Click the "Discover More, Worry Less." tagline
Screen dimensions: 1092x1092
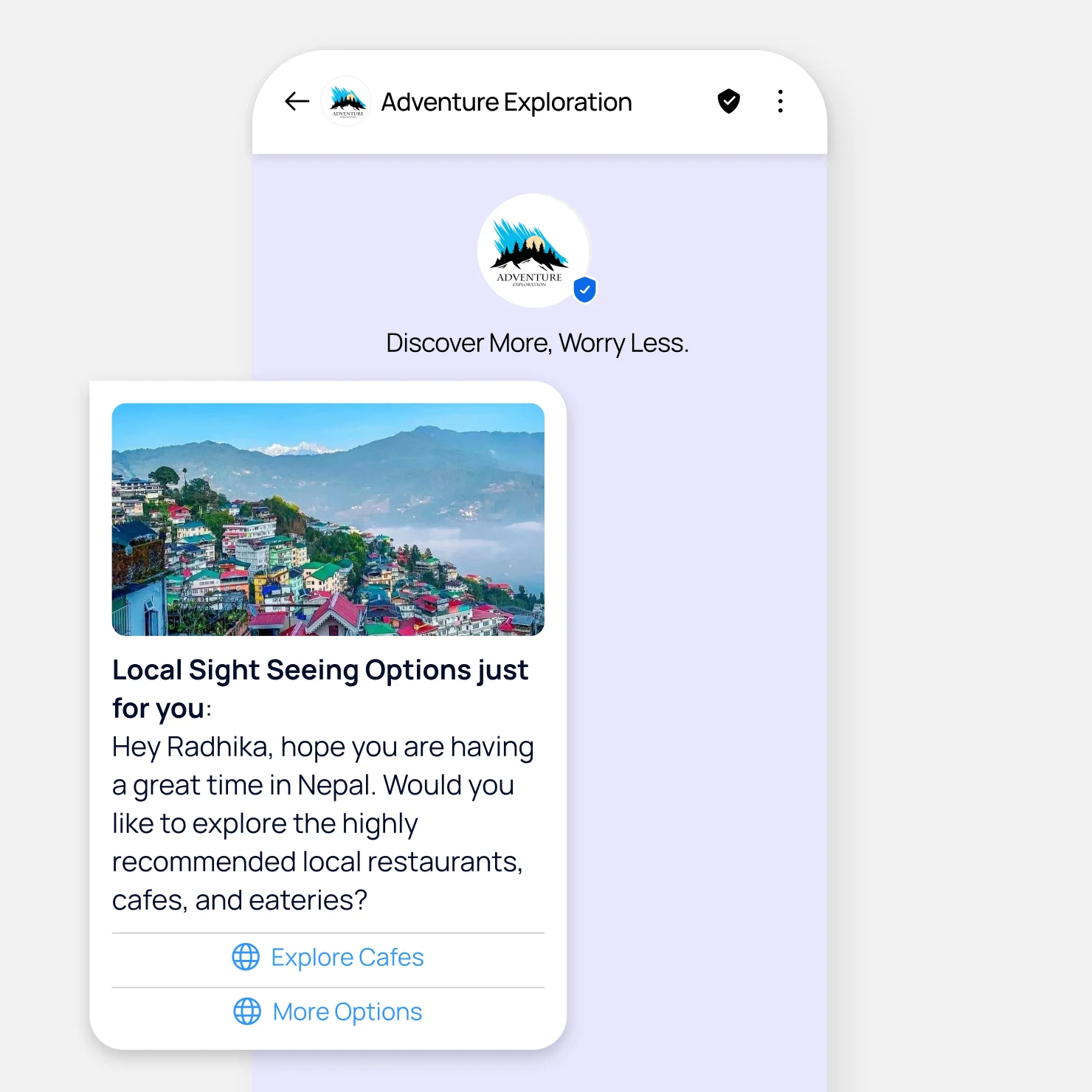point(537,343)
